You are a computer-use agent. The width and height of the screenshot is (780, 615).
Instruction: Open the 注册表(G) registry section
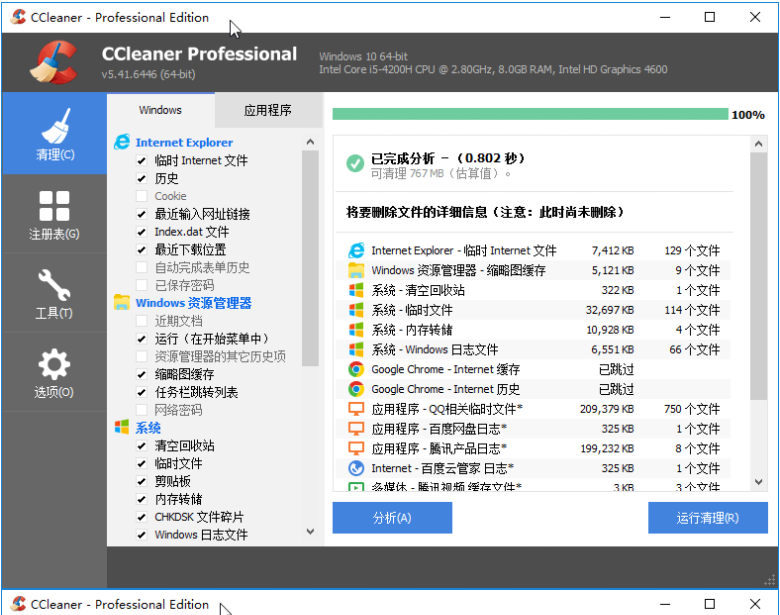click(54, 214)
